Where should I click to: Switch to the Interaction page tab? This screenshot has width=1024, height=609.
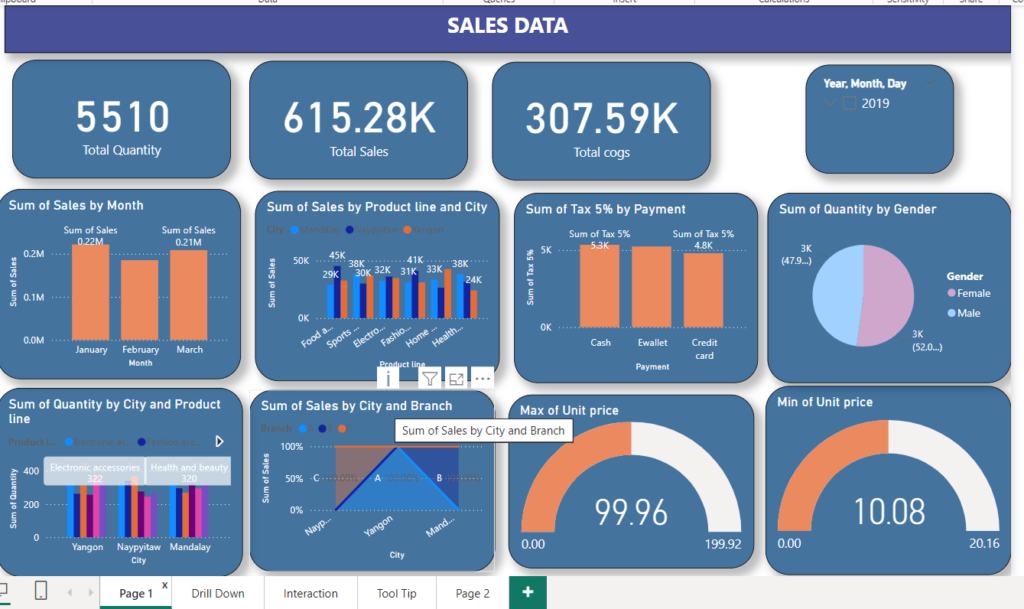(x=310, y=593)
